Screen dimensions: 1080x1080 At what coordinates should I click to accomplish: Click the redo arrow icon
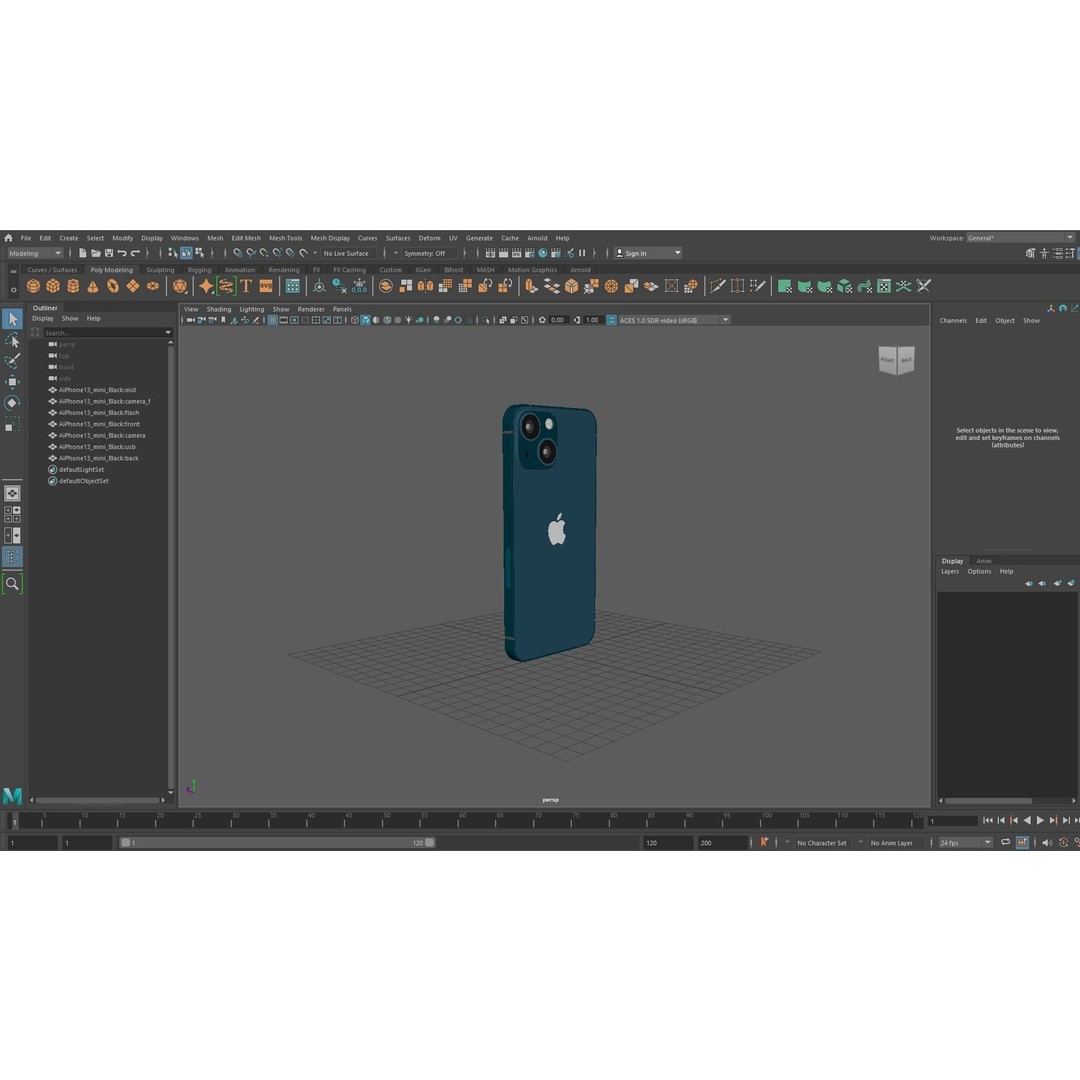click(x=135, y=253)
